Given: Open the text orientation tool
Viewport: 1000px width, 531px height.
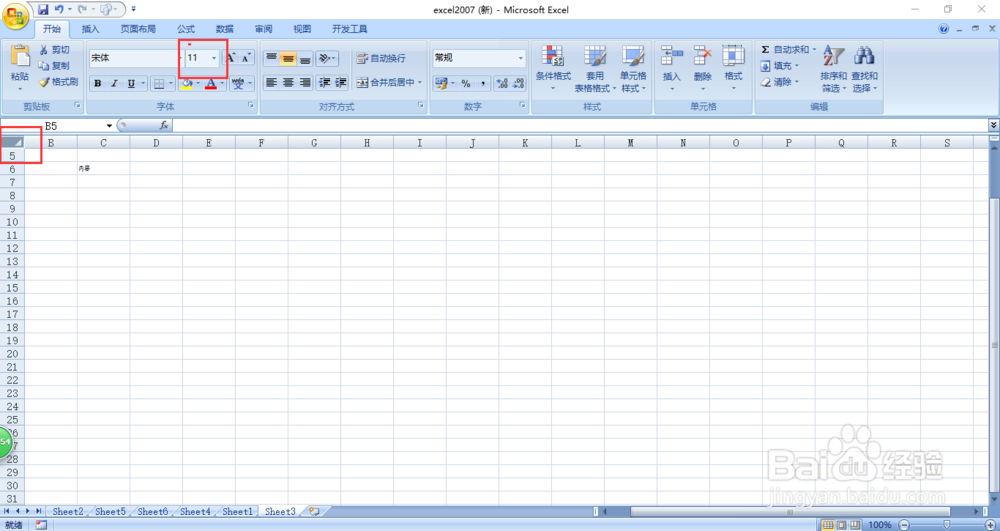Looking at the screenshot, I should (327, 59).
